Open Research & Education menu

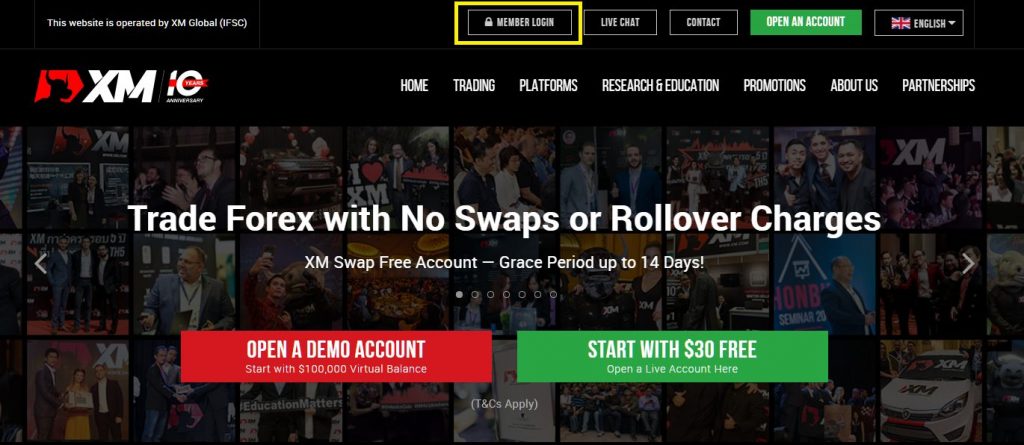point(660,86)
